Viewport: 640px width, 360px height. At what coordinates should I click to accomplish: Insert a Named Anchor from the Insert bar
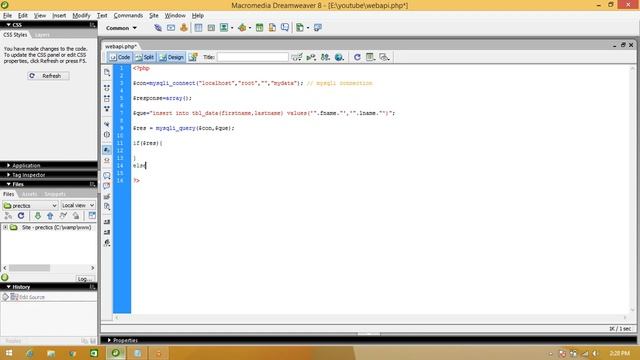pyautogui.click(x=184, y=28)
